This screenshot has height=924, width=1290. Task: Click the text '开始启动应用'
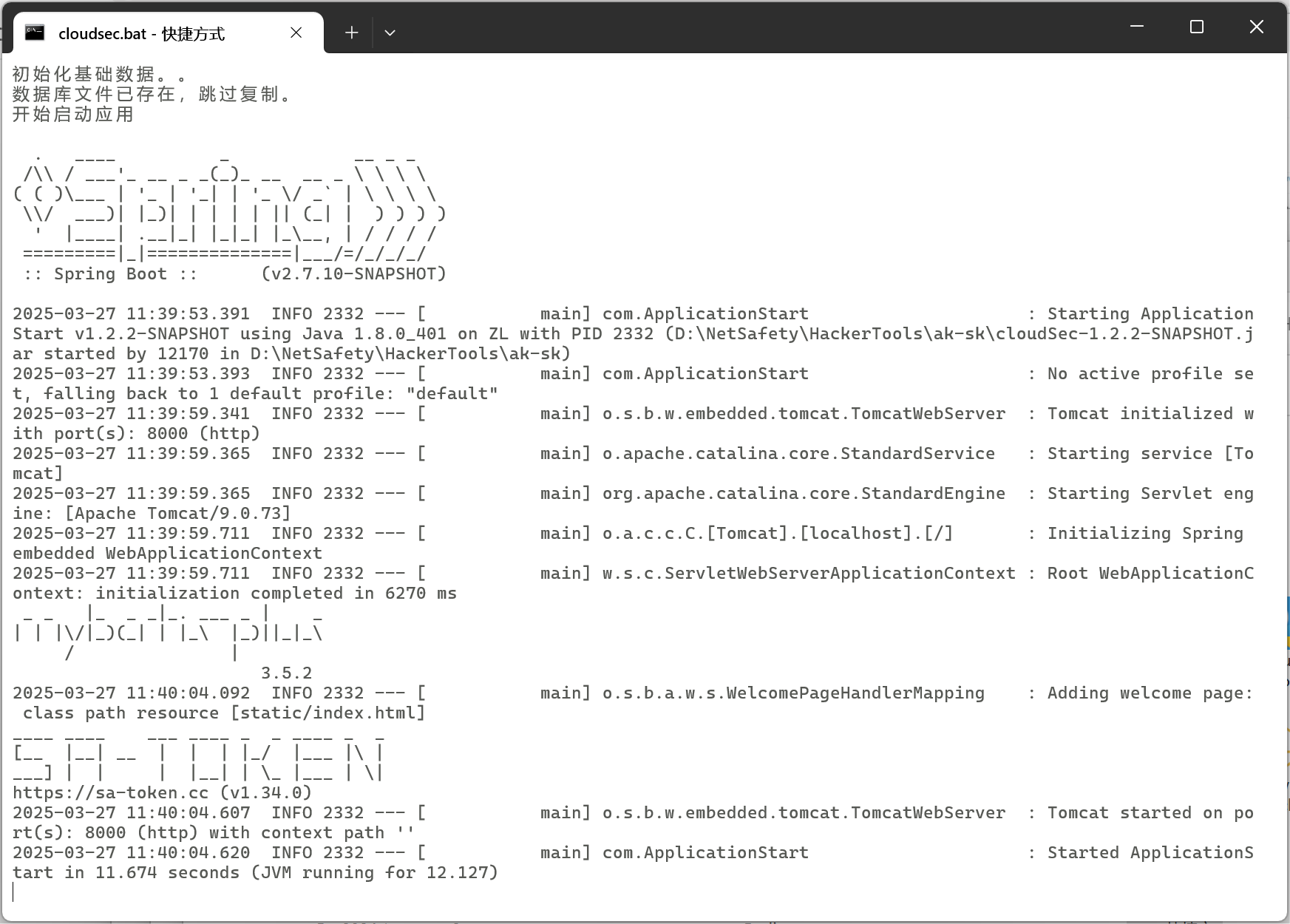pos(73,115)
